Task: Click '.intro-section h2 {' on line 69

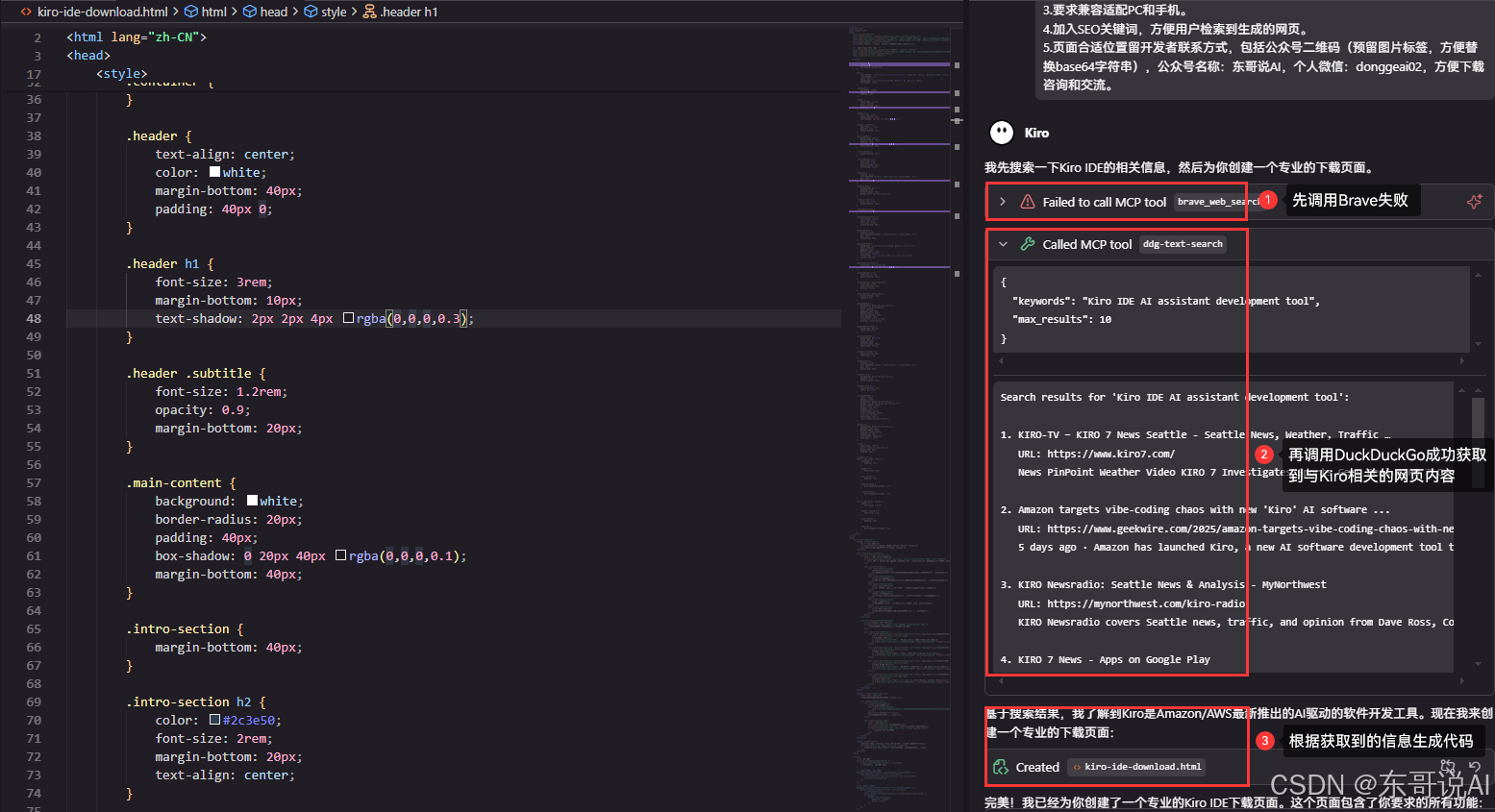Action: [196, 701]
